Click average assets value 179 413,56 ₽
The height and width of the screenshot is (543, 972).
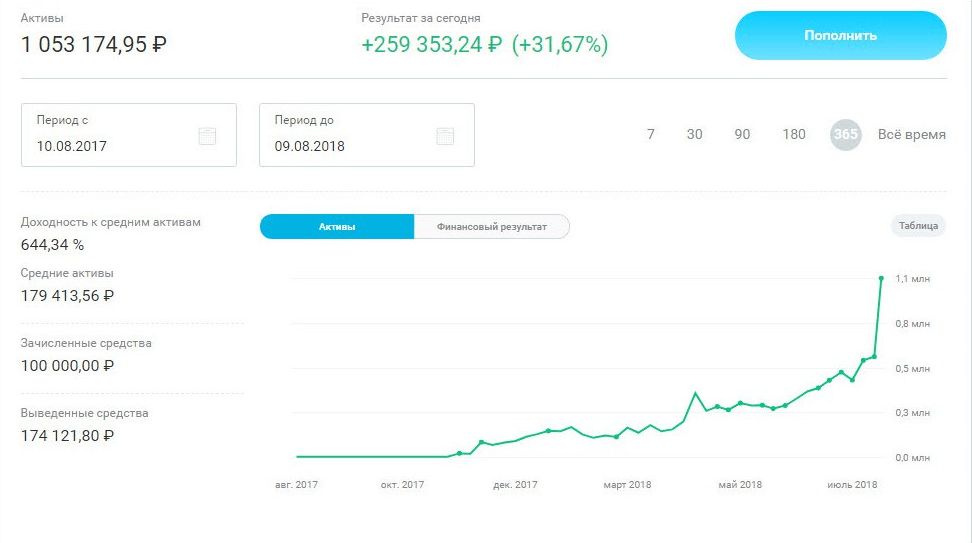point(67,296)
